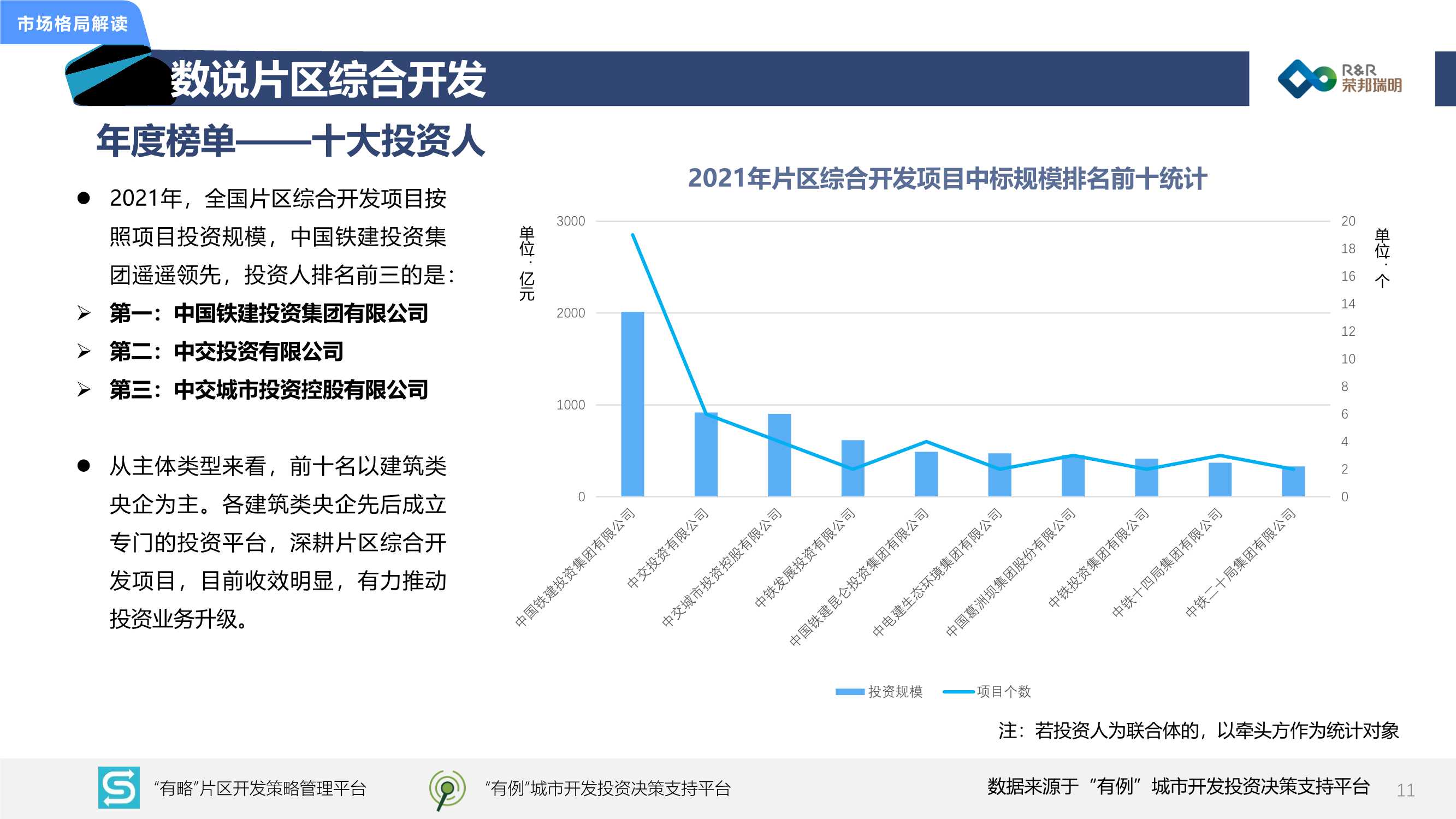
Task: Click axis label 中国铁建投资集团有限公司
Action: coord(575,567)
